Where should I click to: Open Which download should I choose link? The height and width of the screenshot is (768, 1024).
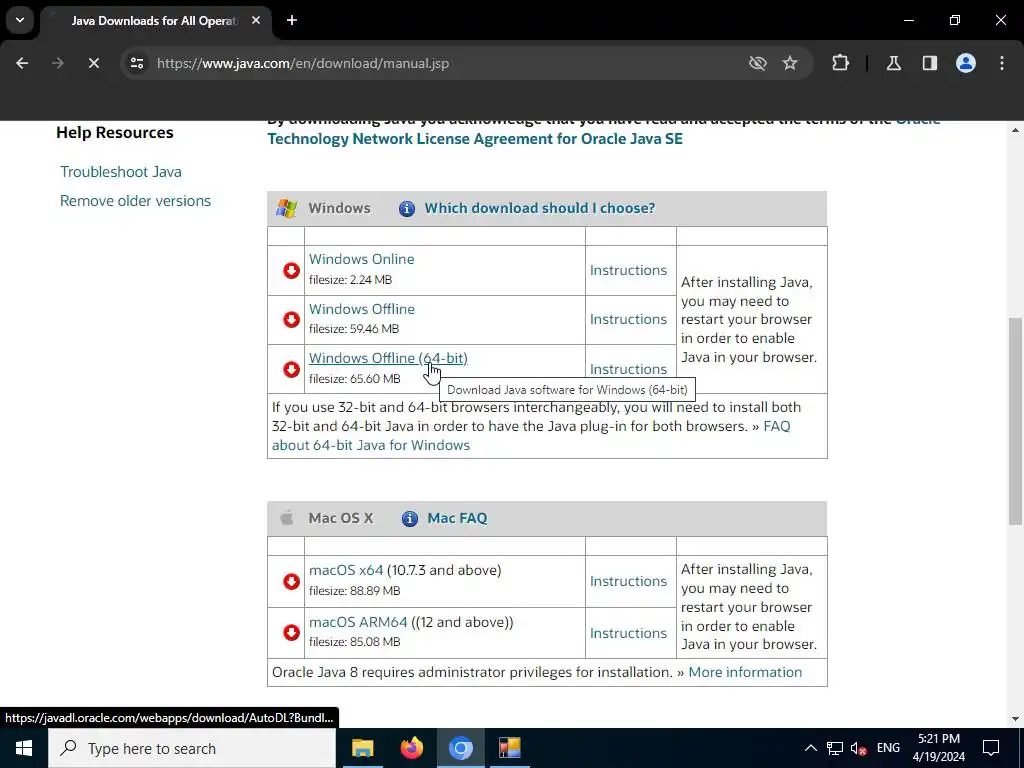pyautogui.click(x=539, y=208)
